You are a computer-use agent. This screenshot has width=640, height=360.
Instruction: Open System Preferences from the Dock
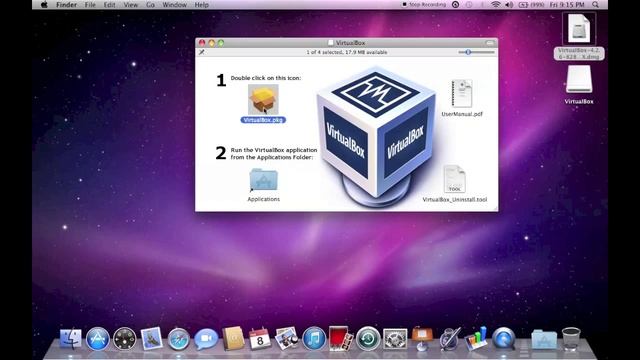pyautogui.click(x=395, y=339)
